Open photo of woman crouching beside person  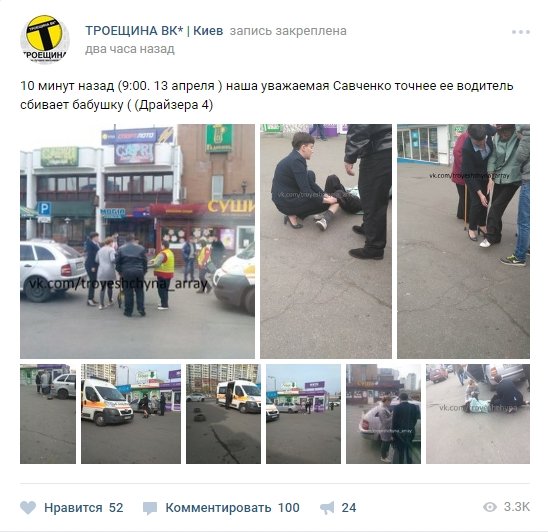click(326, 241)
